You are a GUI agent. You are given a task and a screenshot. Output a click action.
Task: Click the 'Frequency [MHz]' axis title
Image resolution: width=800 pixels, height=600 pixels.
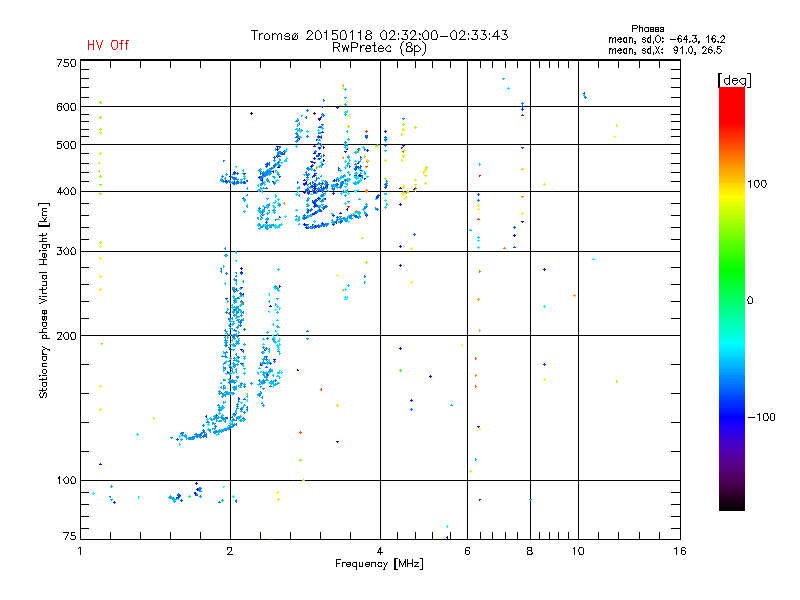click(x=379, y=564)
